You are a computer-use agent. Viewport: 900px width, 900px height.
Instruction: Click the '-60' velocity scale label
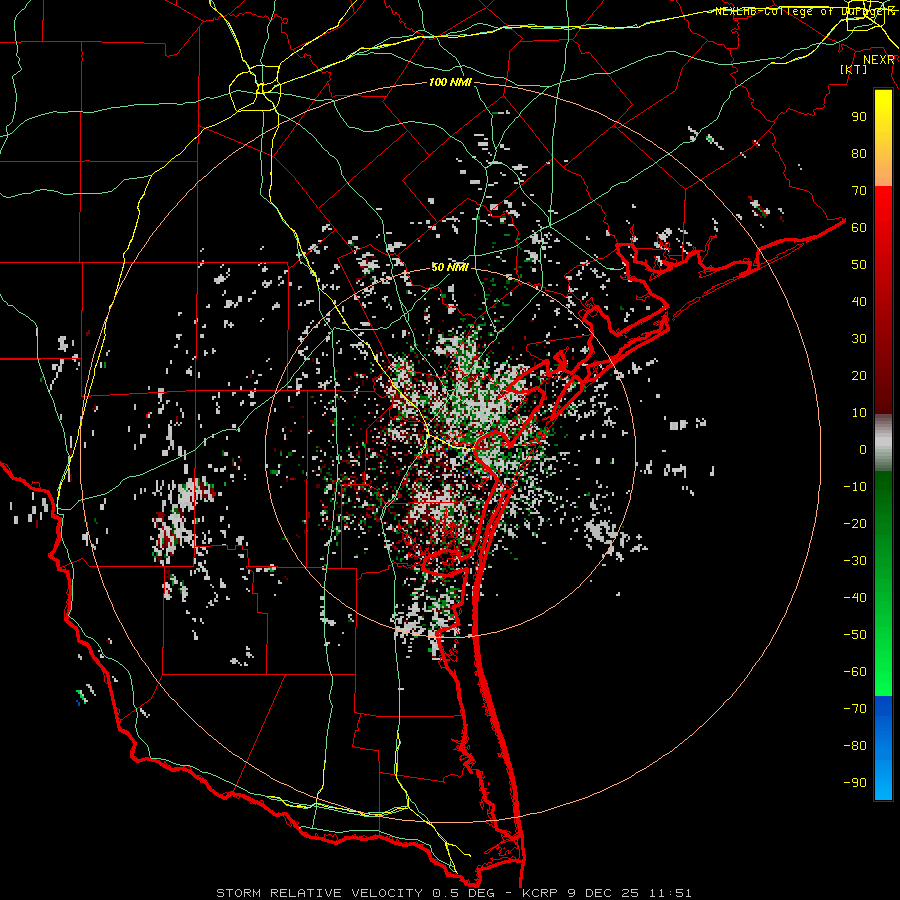coord(855,672)
